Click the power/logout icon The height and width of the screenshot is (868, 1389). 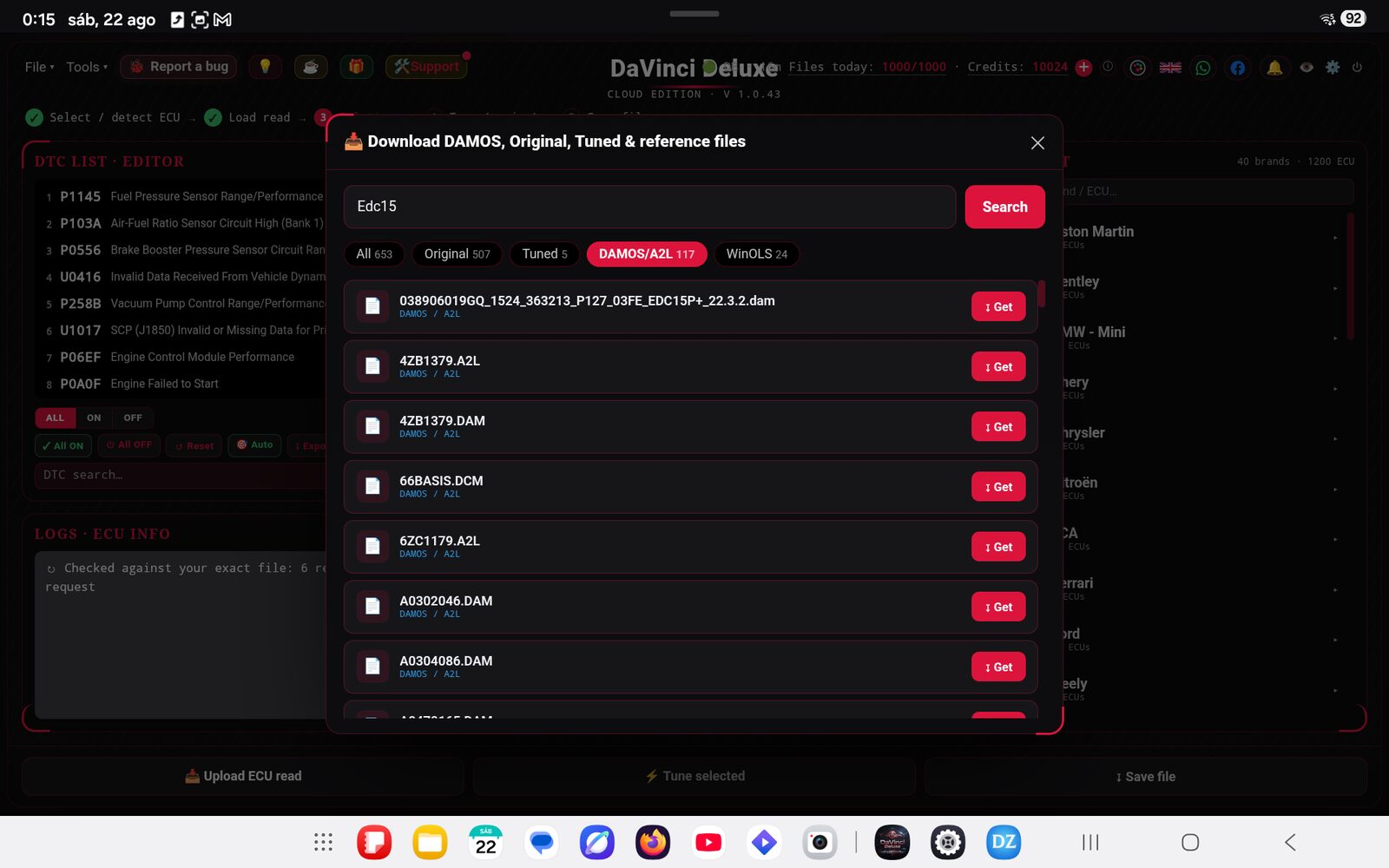coord(1357,67)
